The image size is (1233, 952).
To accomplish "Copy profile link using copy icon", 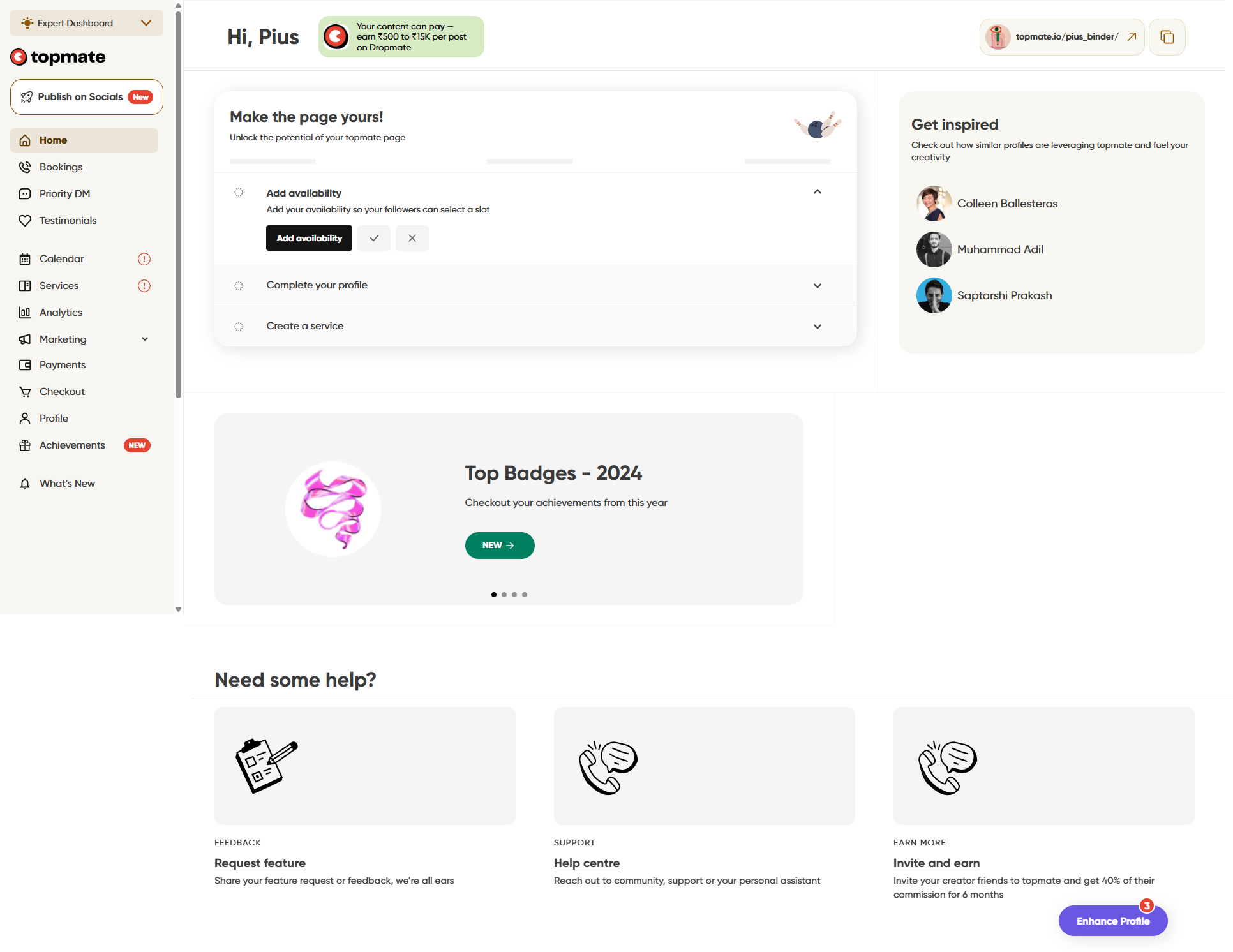I will (x=1167, y=37).
